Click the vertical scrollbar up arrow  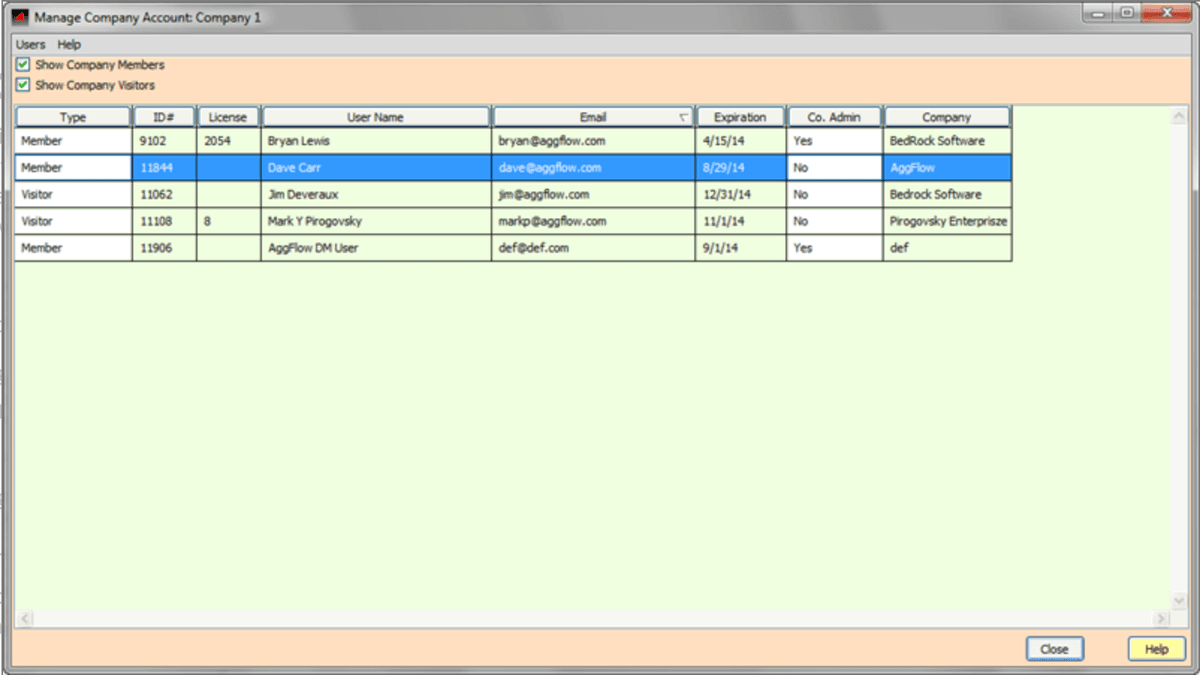(x=1178, y=116)
